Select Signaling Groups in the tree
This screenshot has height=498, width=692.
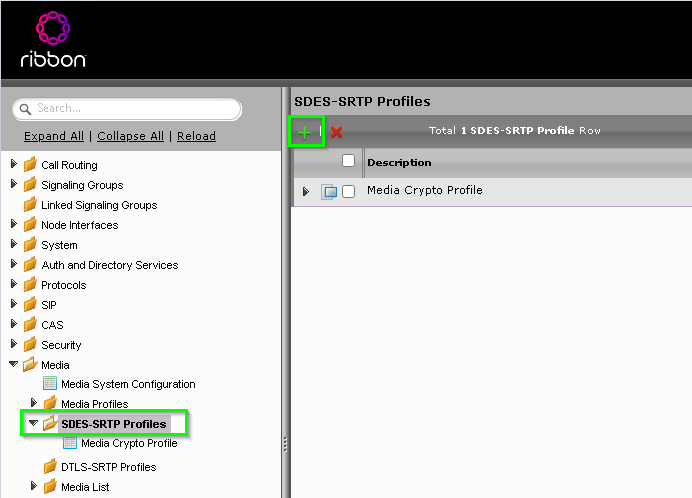(x=82, y=185)
